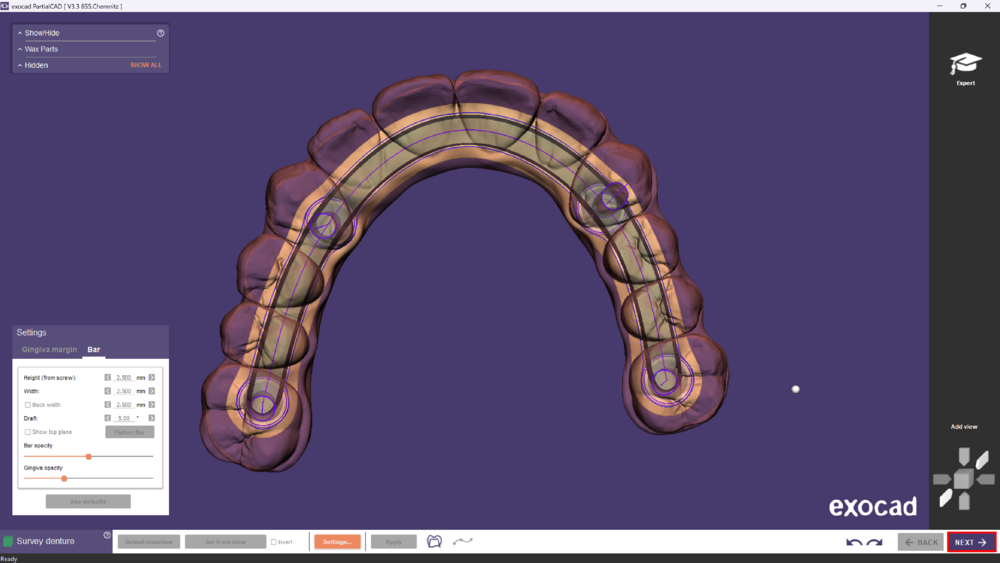
Task: Click the Survey denture step label
Action: 45,541
